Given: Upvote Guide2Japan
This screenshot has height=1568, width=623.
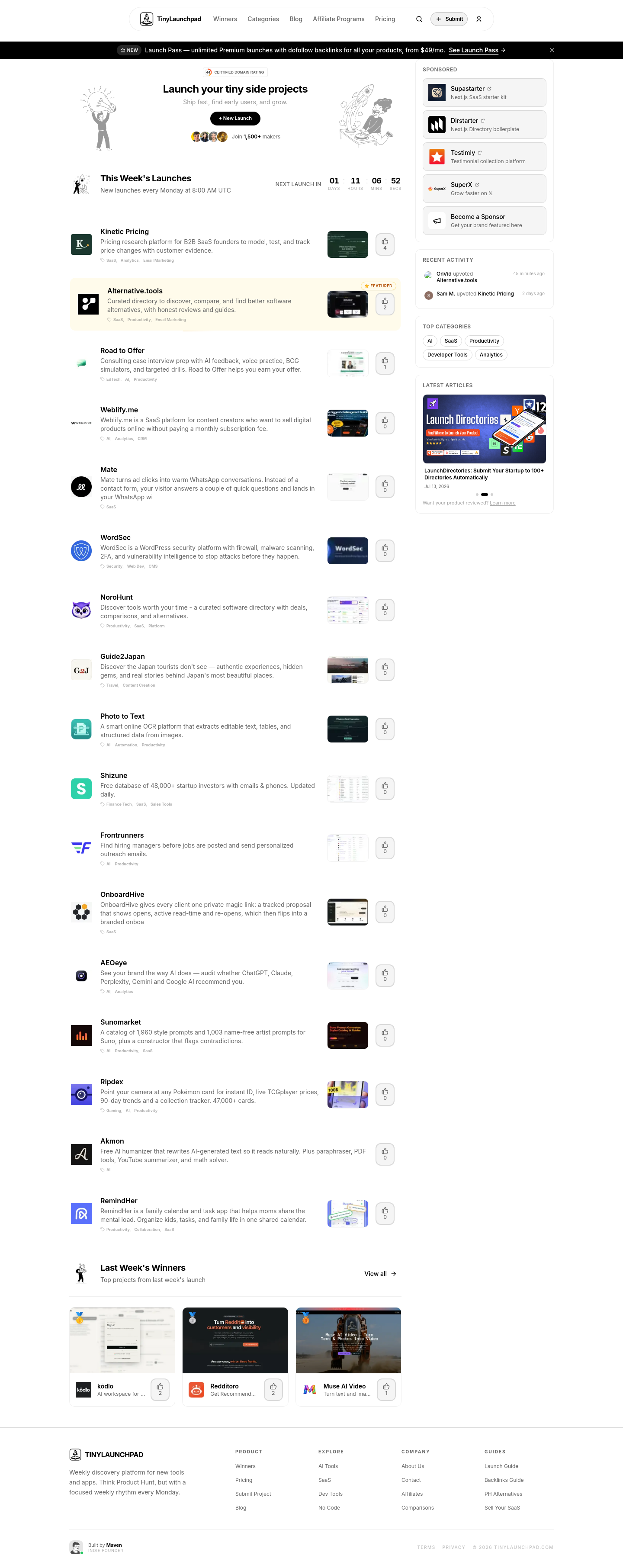Looking at the screenshot, I should (385, 670).
